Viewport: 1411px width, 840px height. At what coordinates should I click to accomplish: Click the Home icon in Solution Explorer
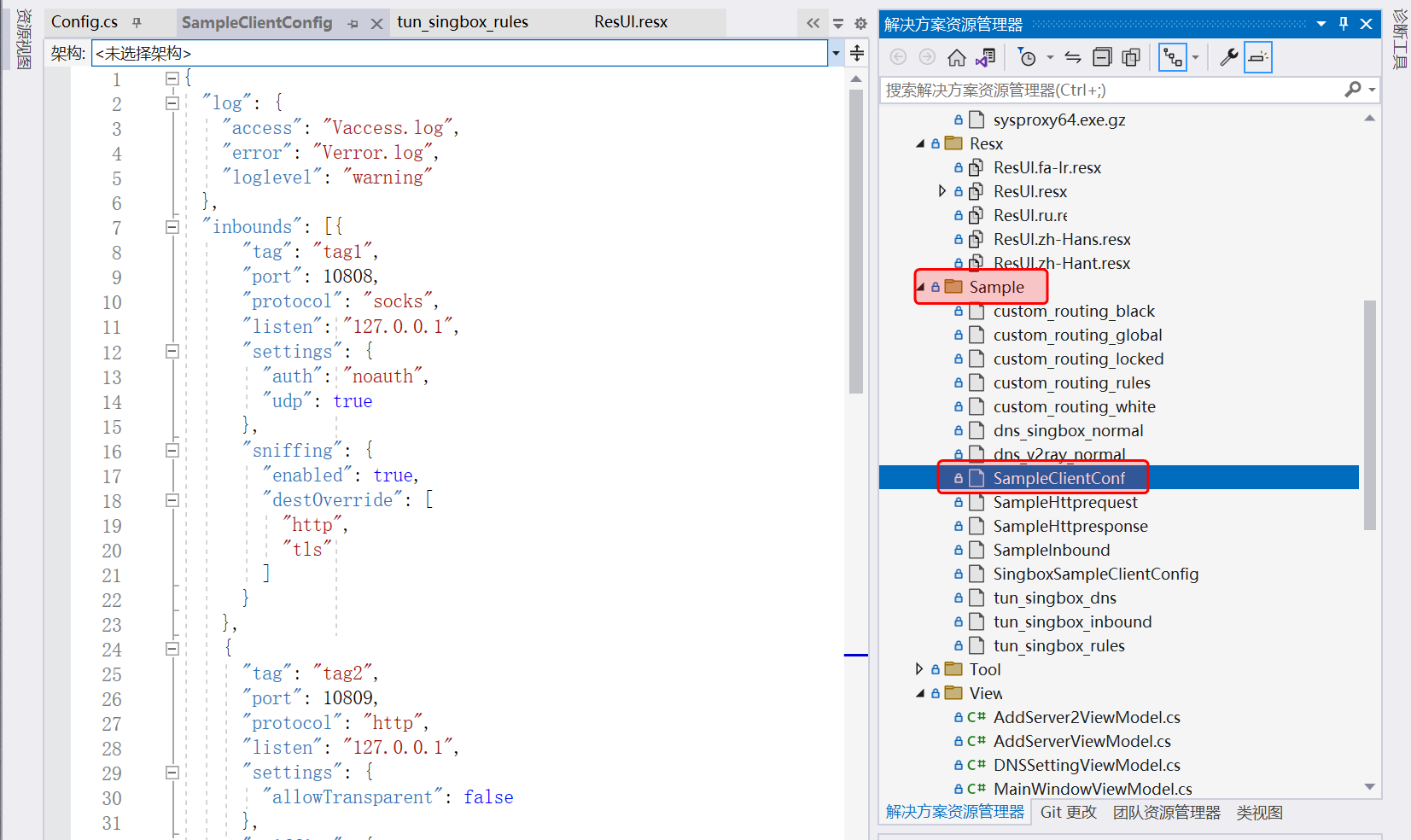pos(957,58)
